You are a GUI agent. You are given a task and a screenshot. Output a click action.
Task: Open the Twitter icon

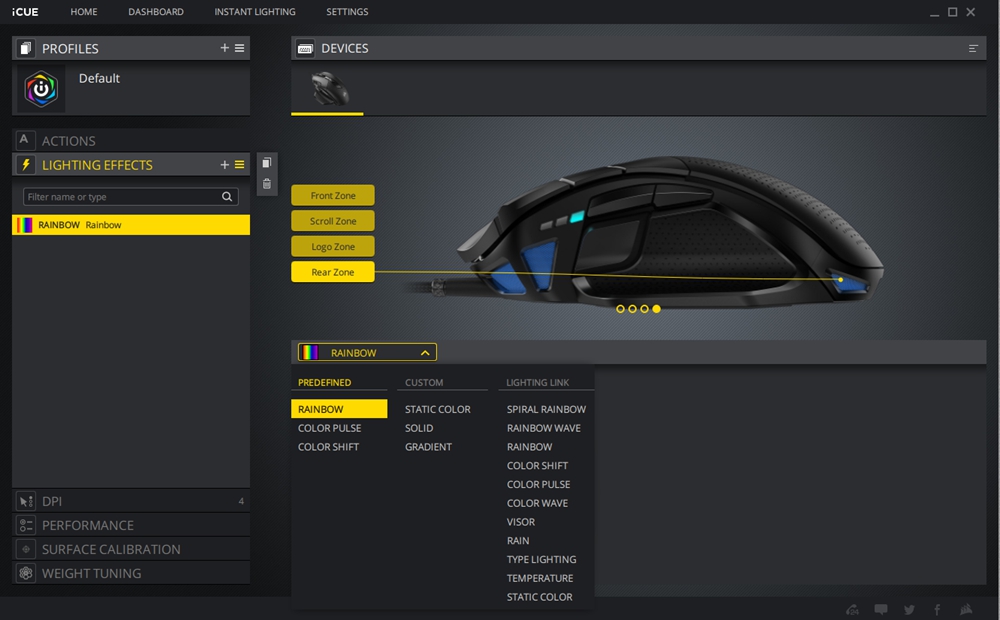point(909,610)
